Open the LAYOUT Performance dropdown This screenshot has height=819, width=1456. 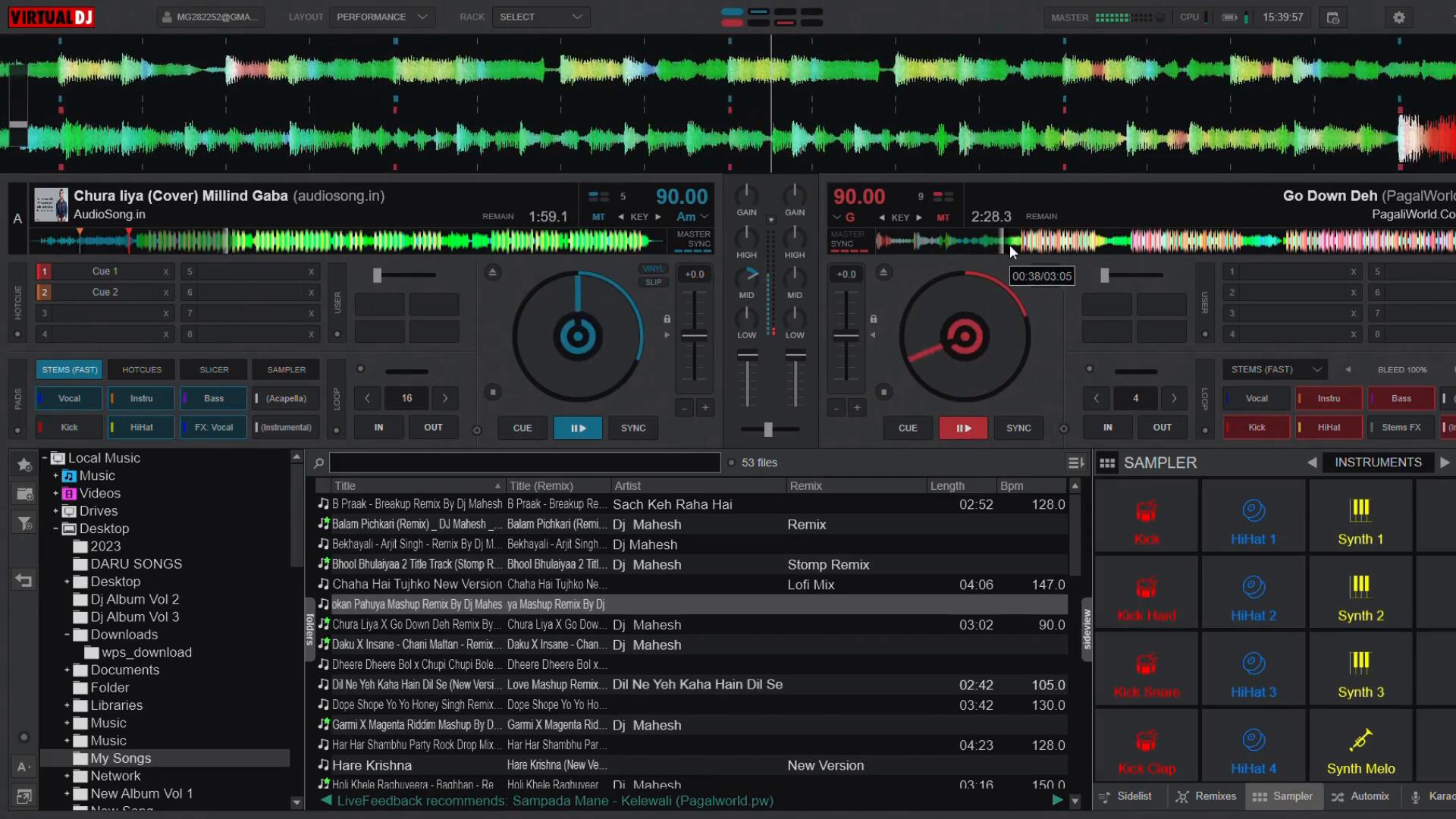click(x=381, y=17)
